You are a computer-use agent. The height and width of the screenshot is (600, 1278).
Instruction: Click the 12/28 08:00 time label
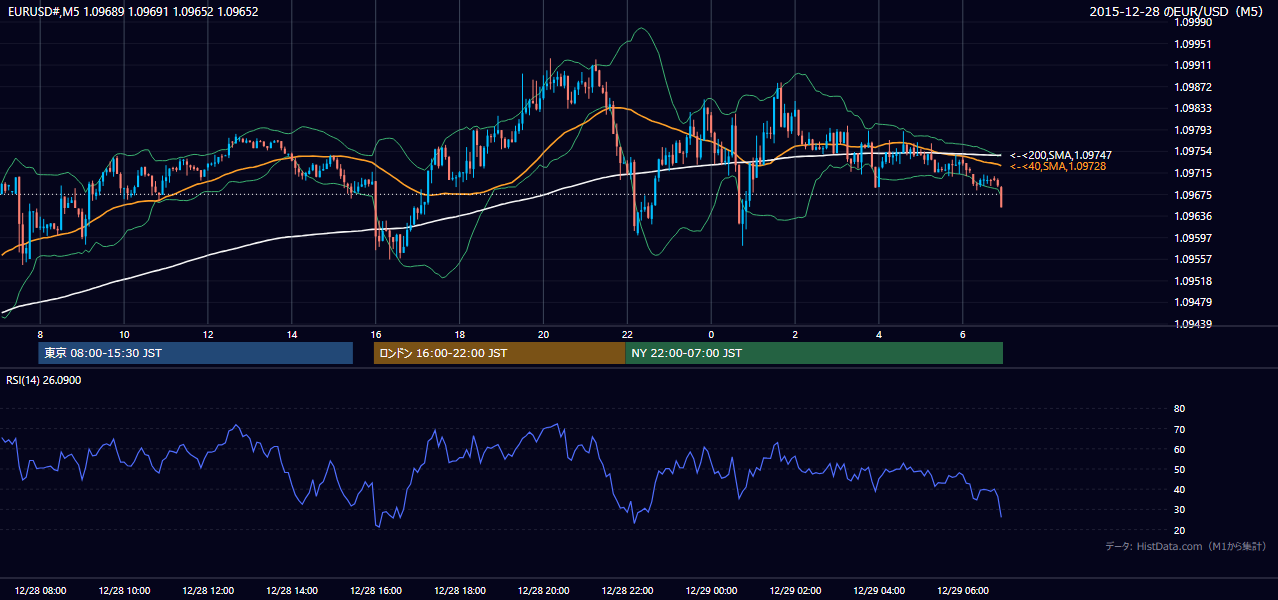(x=40, y=590)
